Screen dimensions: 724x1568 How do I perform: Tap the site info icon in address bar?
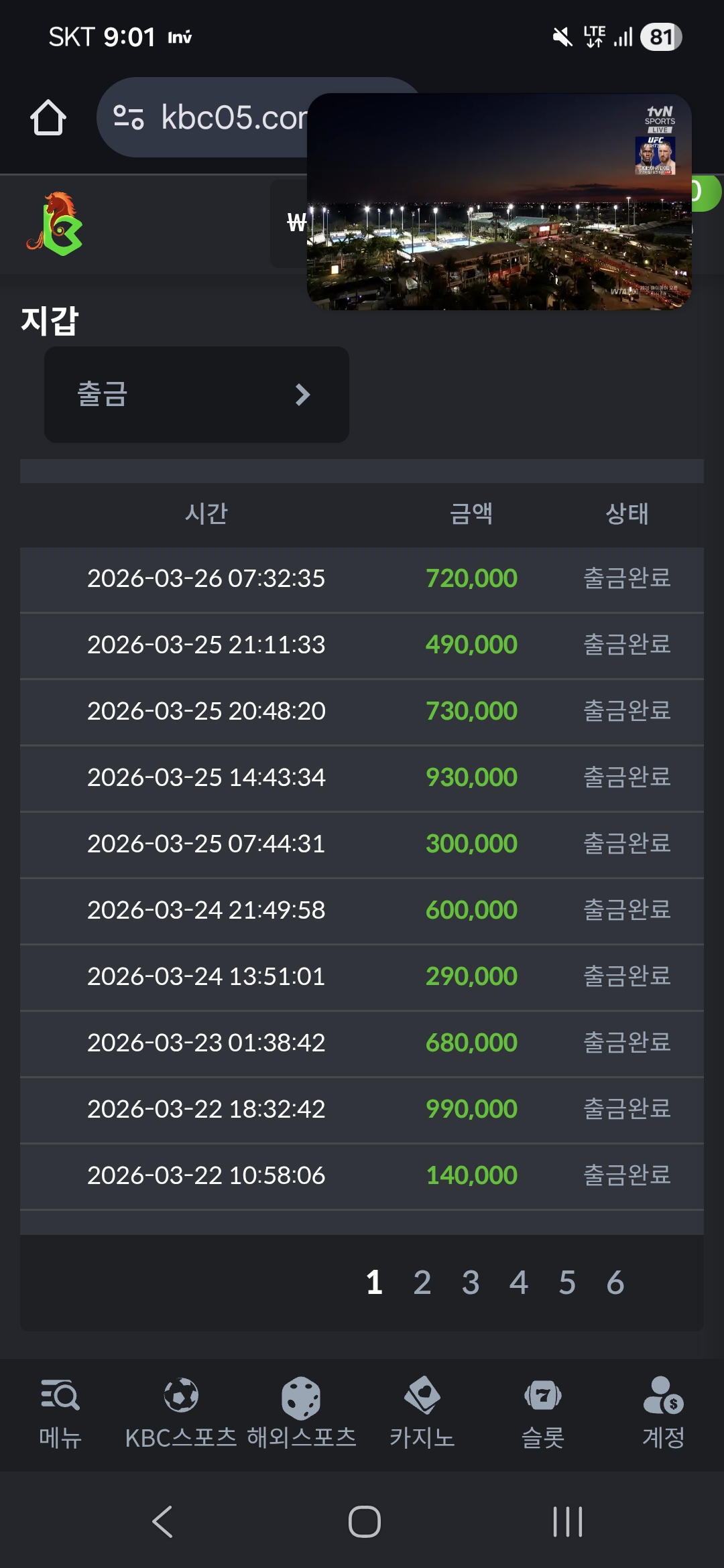pyautogui.click(x=128, y=117)
